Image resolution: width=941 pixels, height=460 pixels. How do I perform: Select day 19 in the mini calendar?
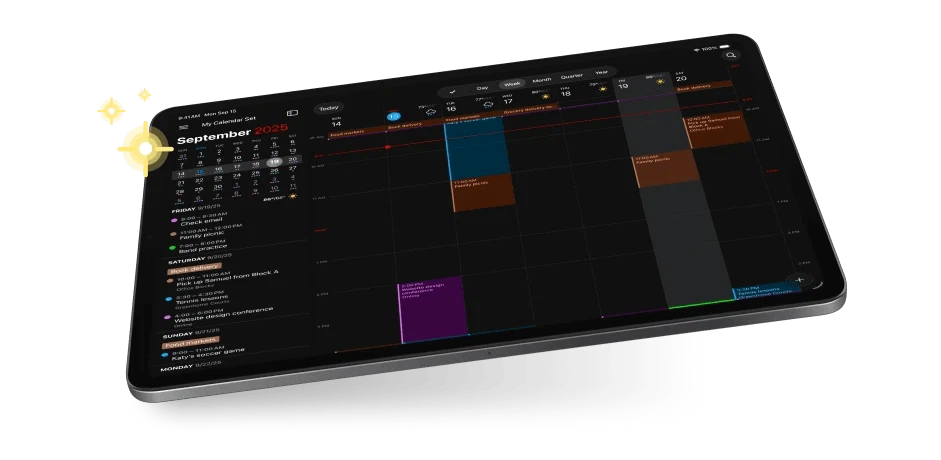[x=275, y=162]
